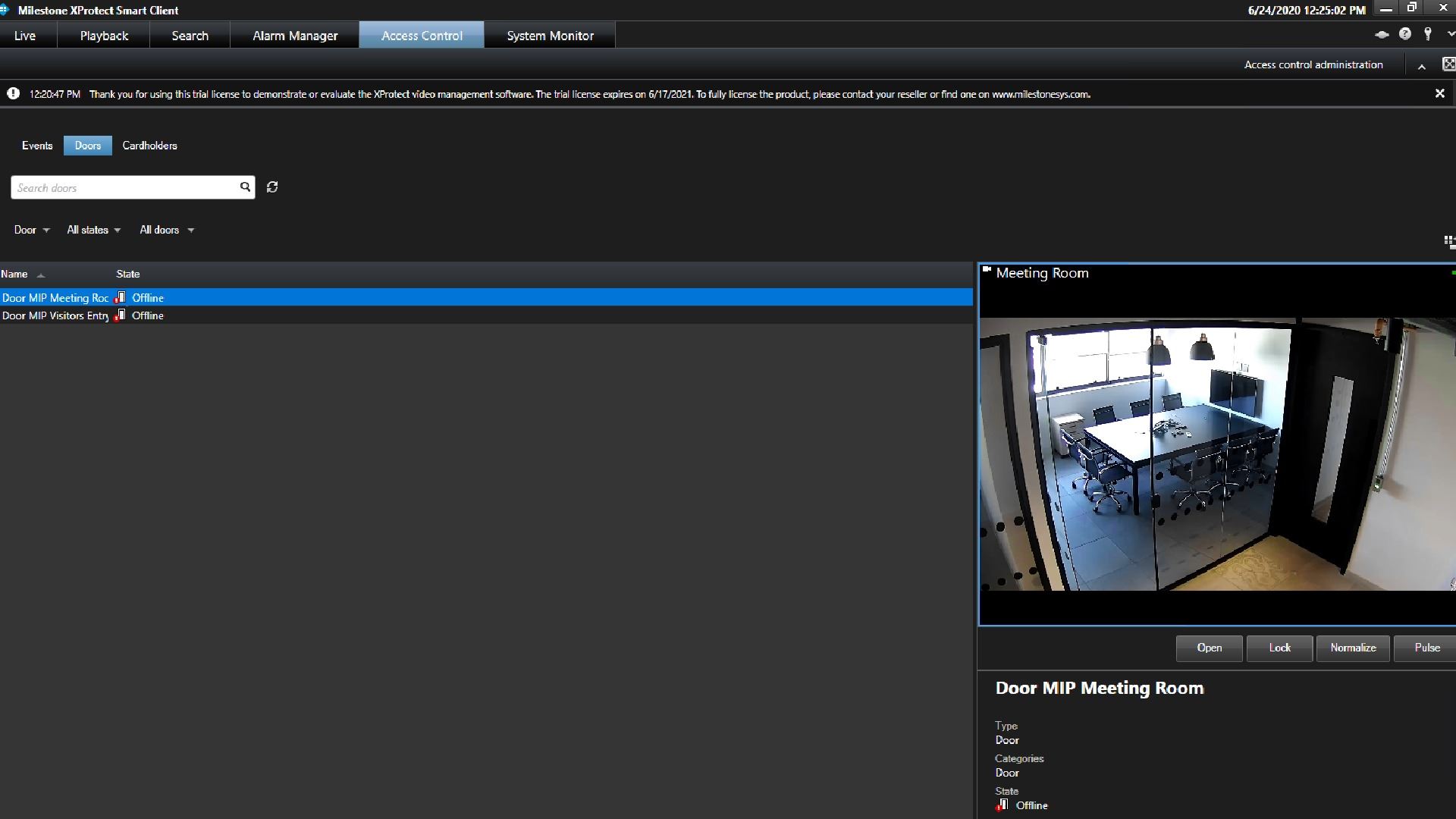The height and width of the screenshot is (819, 1456).
Task: Click the status connection icon beside help
Action: click(1382, 34)
